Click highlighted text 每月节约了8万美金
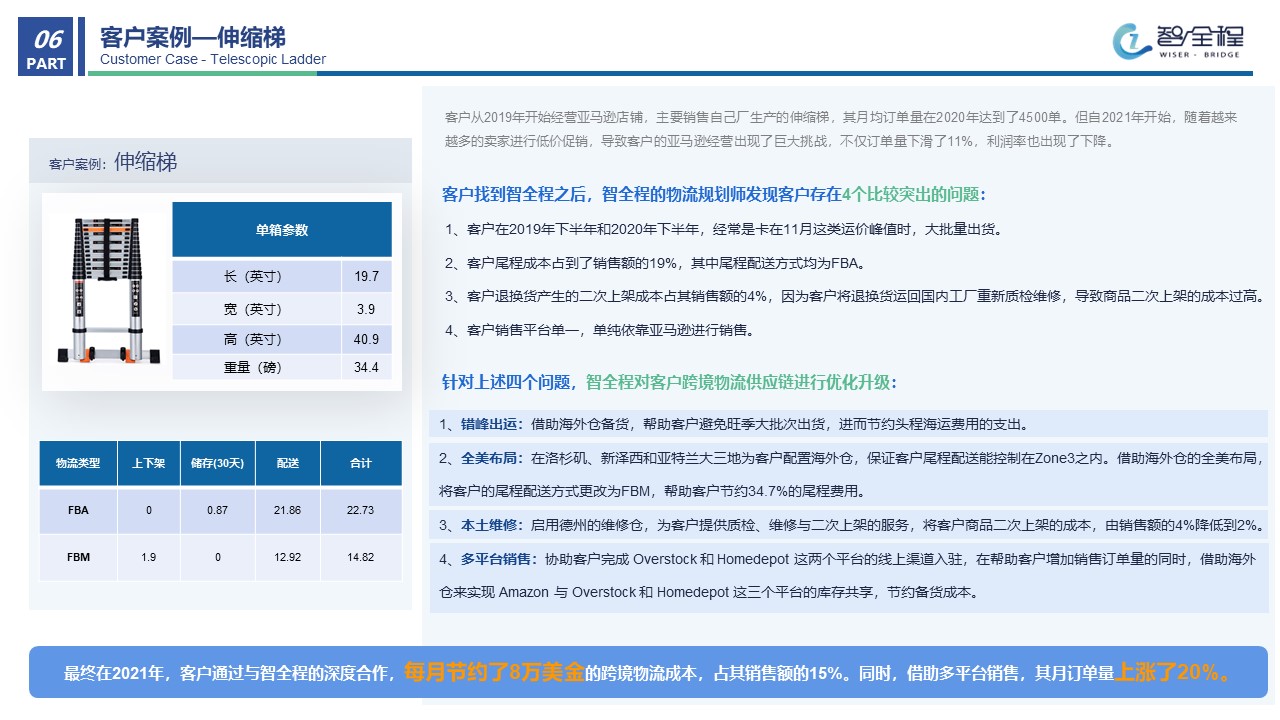 (494, 672)
